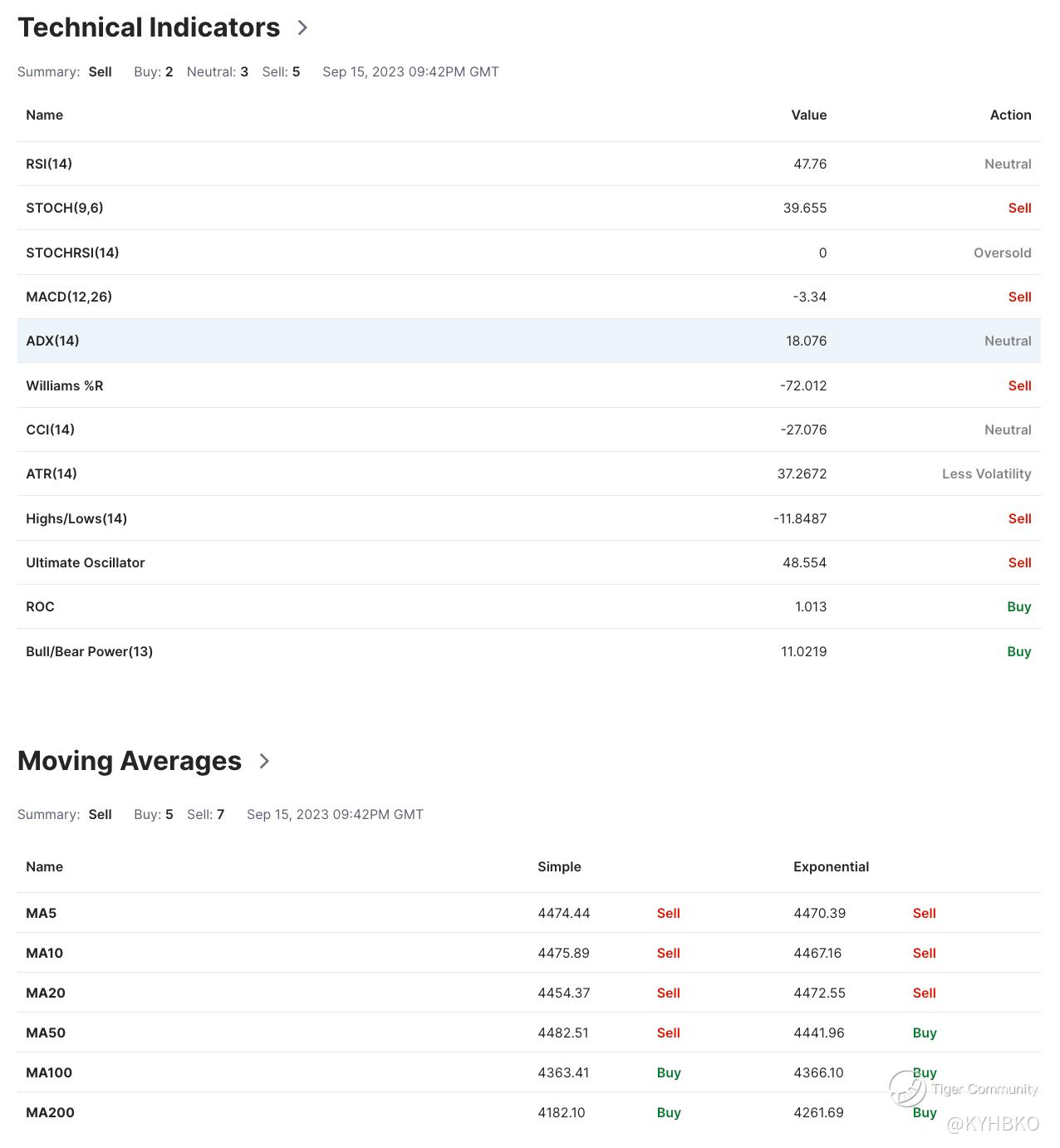The width and height of the screenshot is (1060, 1148).
Task: Click the Williams %R indicator name
Action: tap(65, 385)
